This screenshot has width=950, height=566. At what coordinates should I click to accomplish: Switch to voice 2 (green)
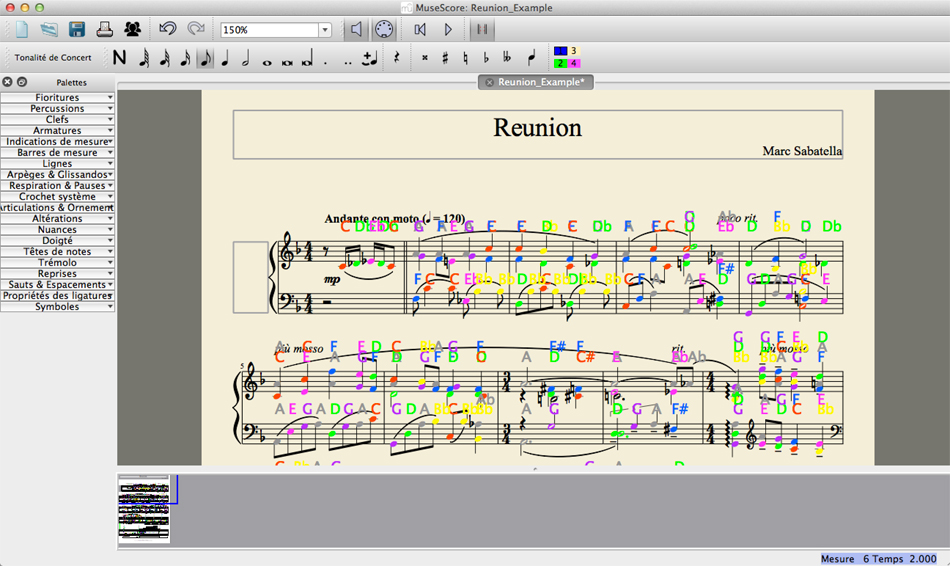560,63
